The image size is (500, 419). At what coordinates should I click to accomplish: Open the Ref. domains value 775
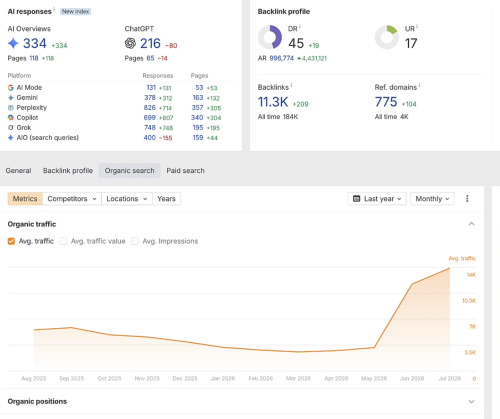(386, 102)
